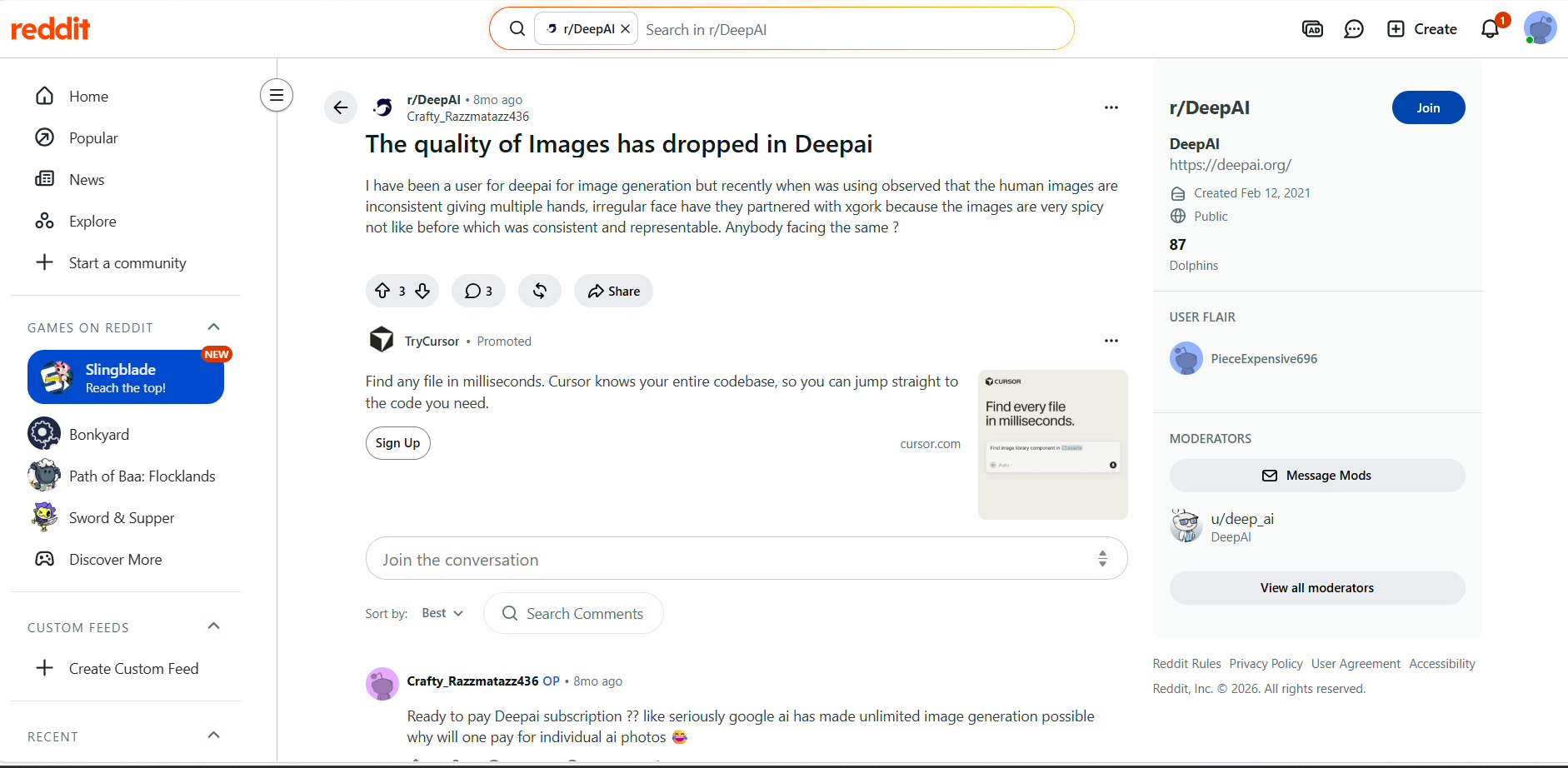Screen dimensions: 1568x768
Task: Open the cursor.com ad link
Action: tap(930, 444)
